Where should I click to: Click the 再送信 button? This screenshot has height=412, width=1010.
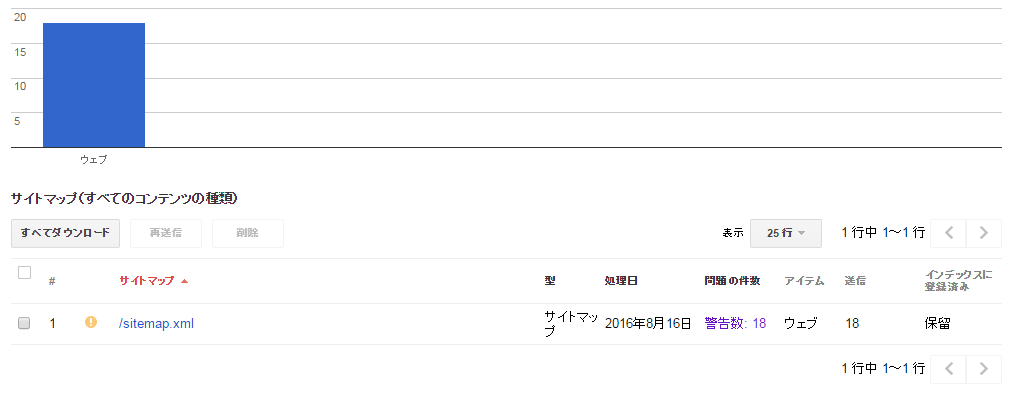pyautogui.click(x=166, y=233)
